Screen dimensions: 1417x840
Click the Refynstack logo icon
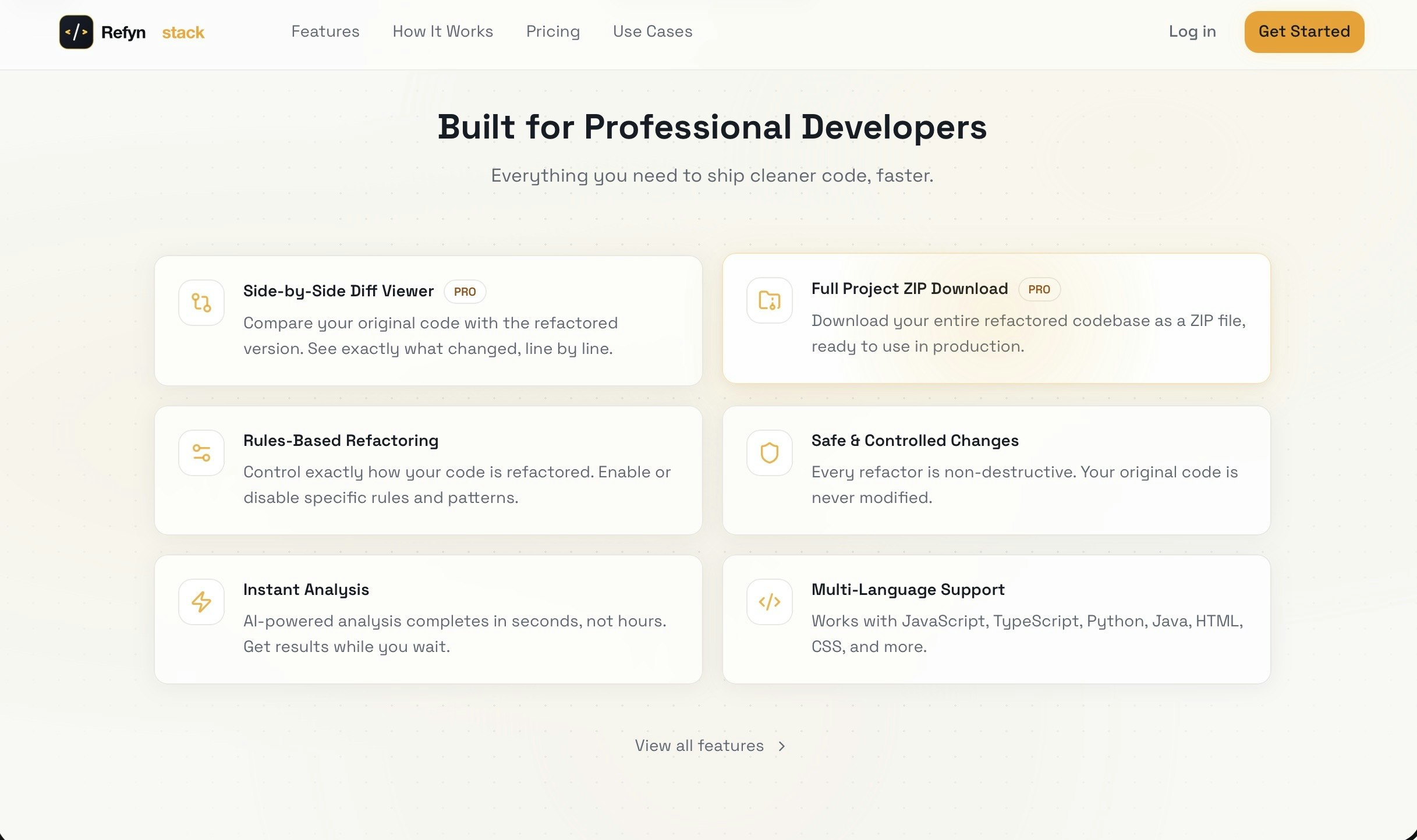(x=76, y=31)
